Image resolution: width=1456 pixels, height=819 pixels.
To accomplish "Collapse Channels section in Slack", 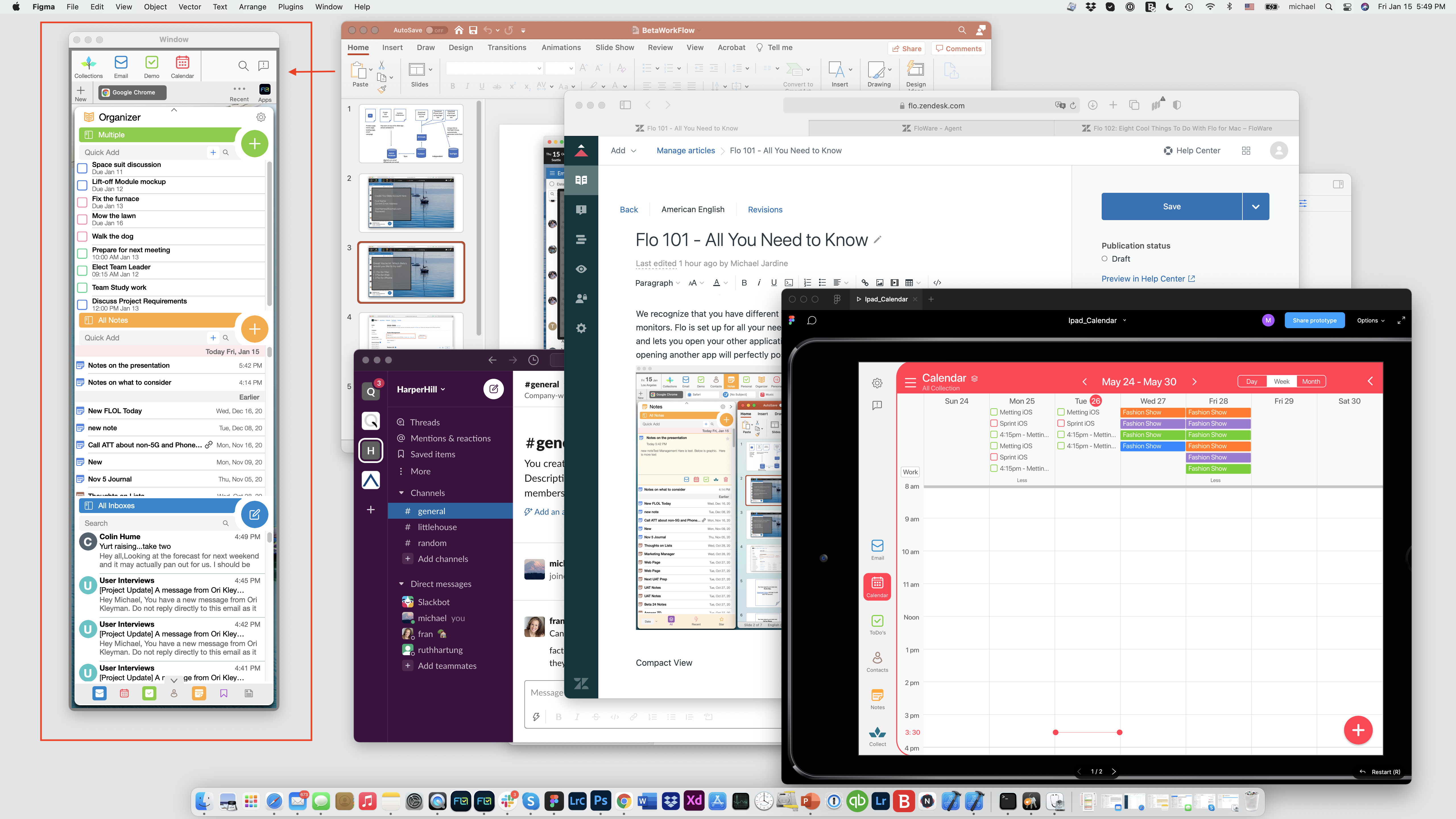I will point(401,493).
